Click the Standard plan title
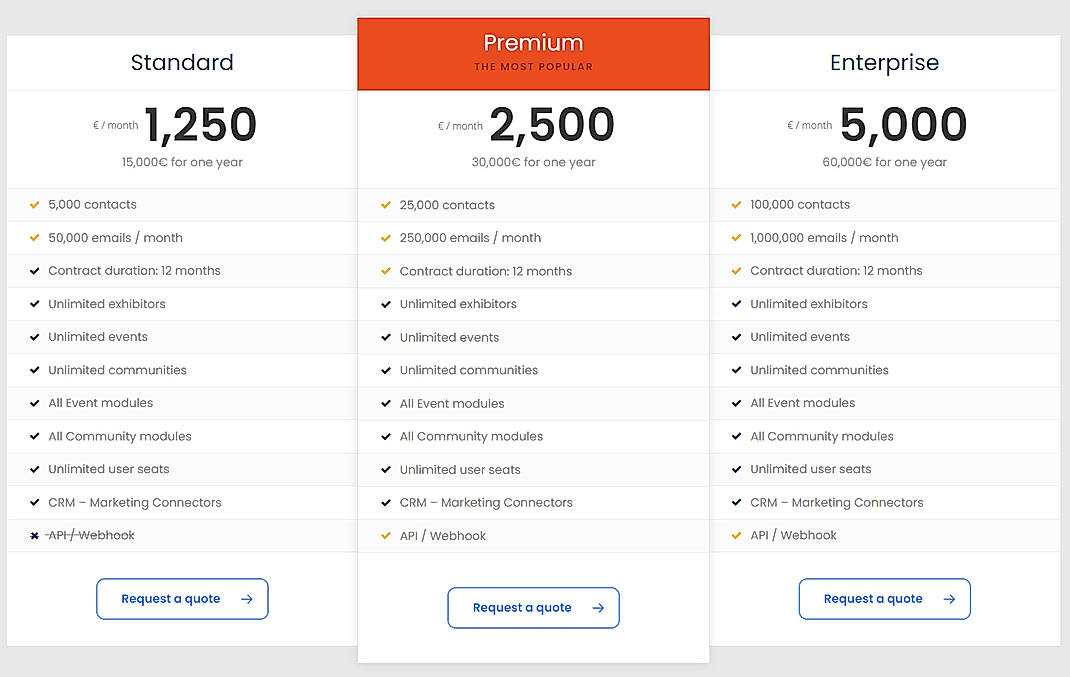The image size is (1070, 677). [x=182, y=62]
